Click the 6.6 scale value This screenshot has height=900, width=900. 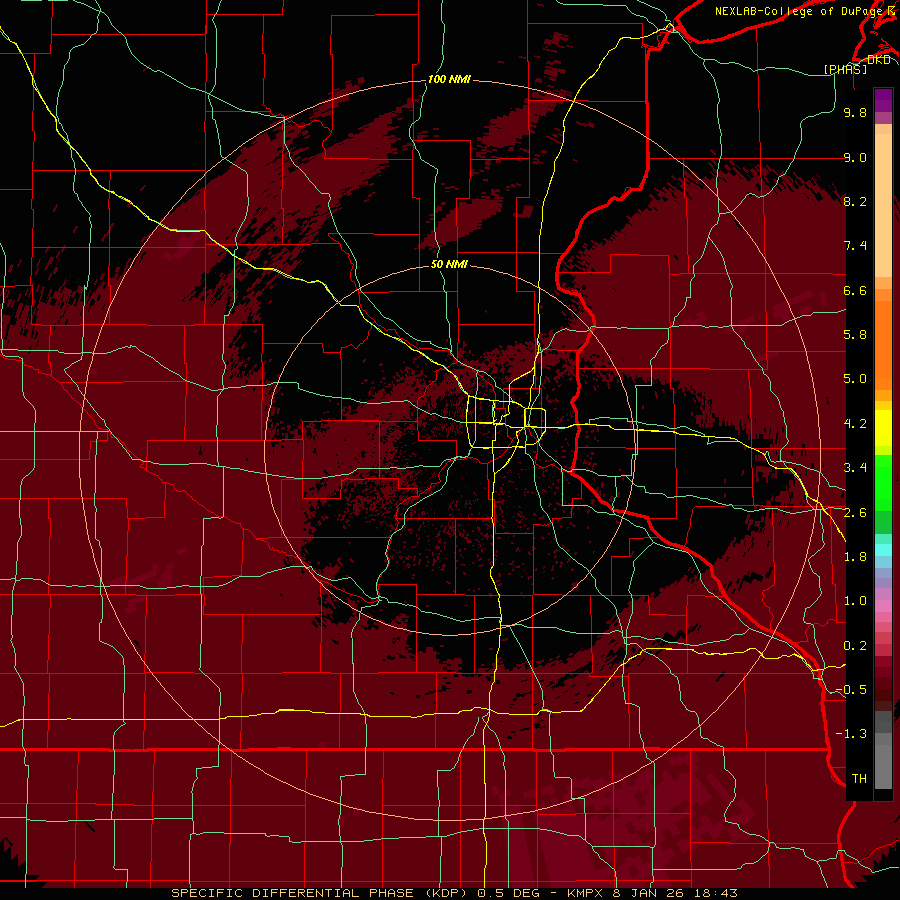tap(855, 290)
